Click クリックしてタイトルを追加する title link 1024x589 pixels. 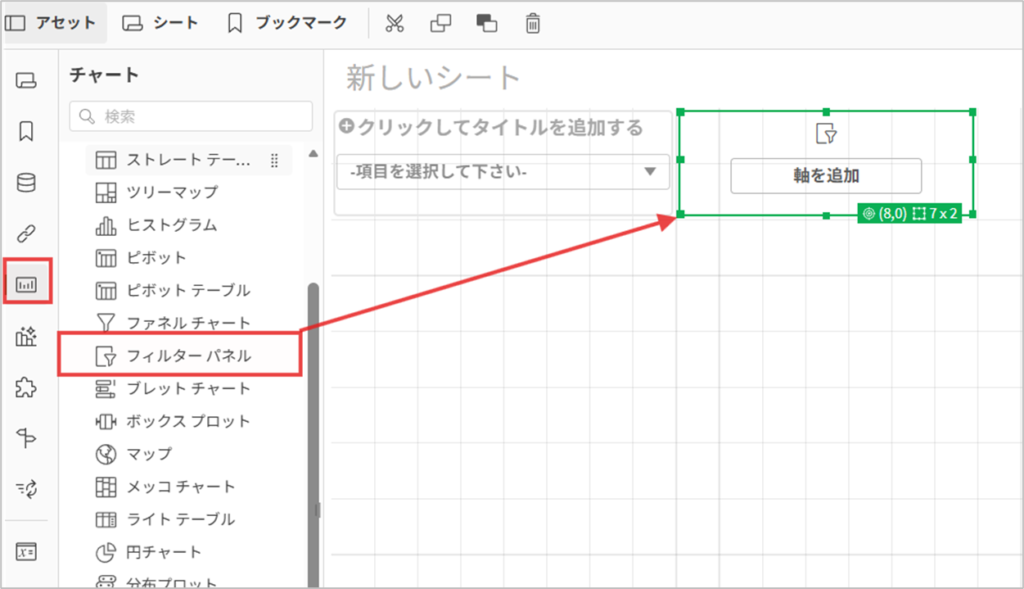pyautogui.click(x=491, y=128)
